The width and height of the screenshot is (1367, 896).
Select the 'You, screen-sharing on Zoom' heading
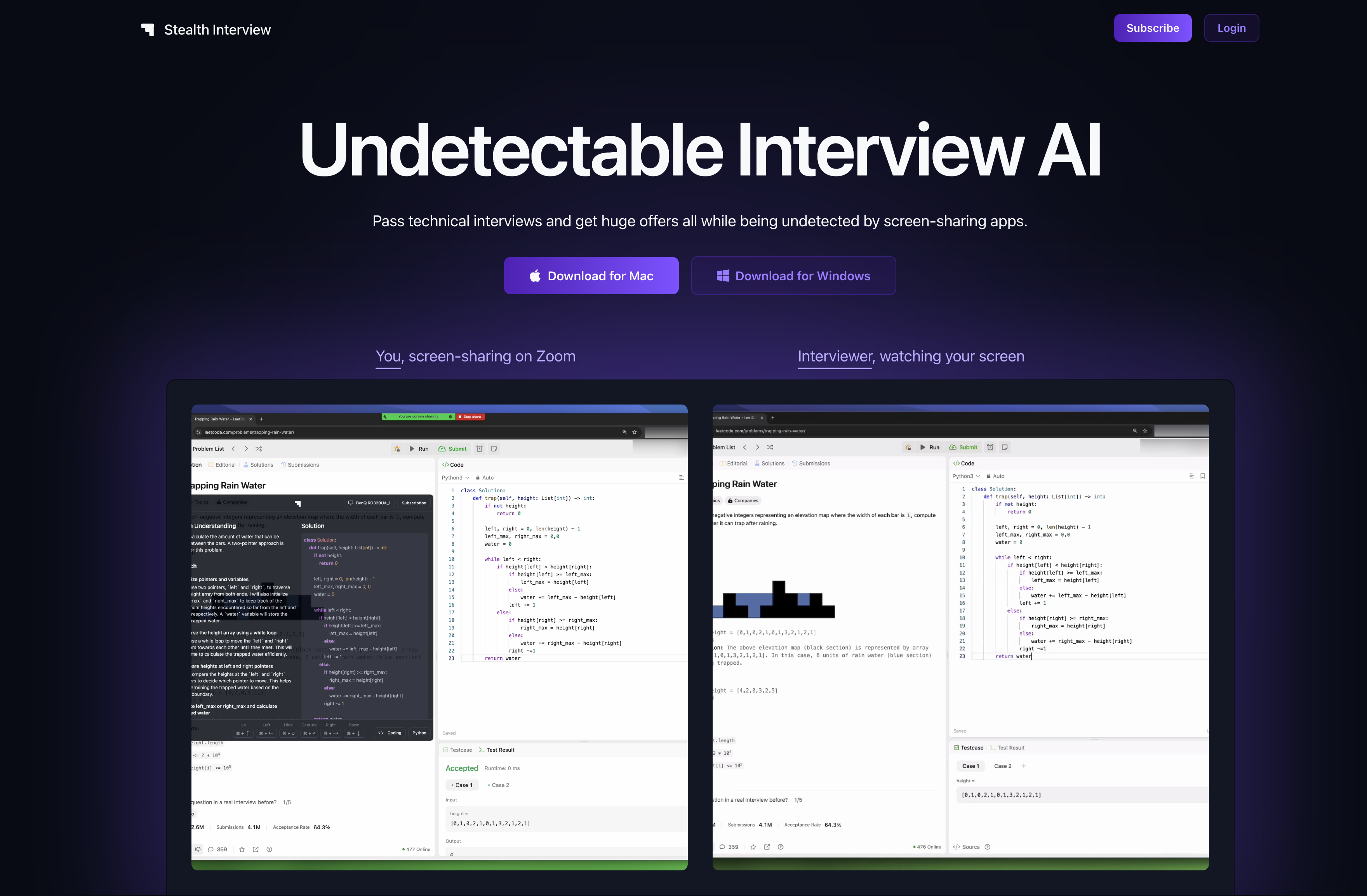pyautogui.click(x=475, y=356)
